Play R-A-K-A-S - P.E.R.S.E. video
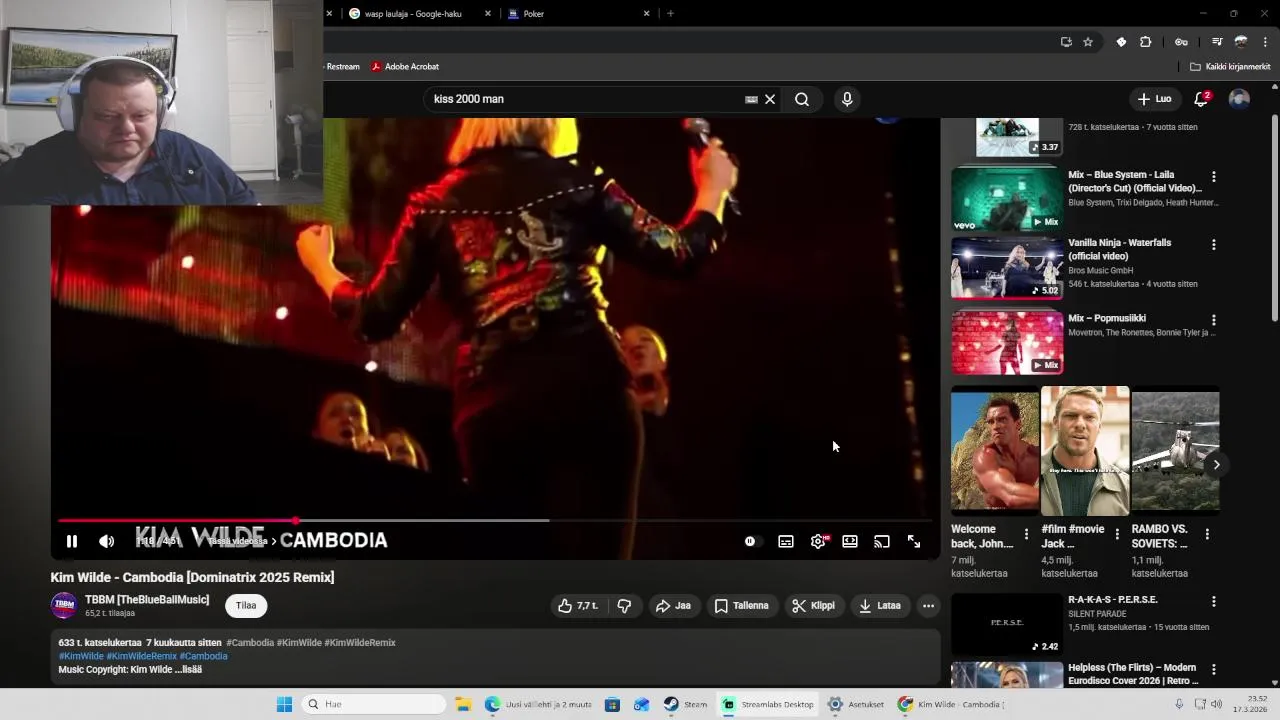This screenshot has height=720, width=1280. (x=1007, y=625)
